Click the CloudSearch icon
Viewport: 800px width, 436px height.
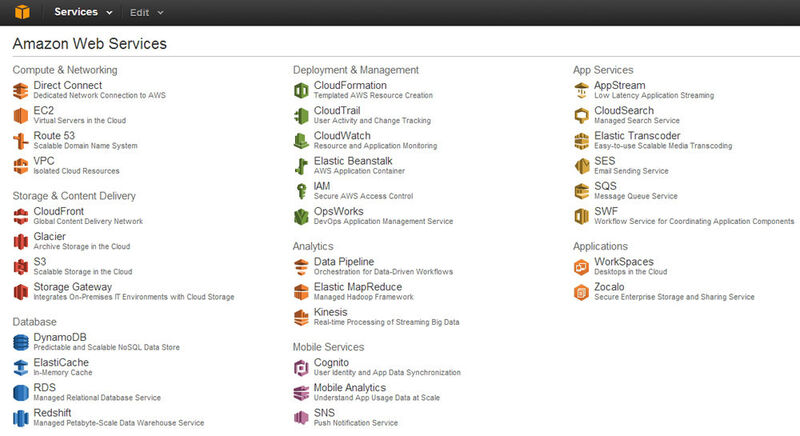point(581,116)
